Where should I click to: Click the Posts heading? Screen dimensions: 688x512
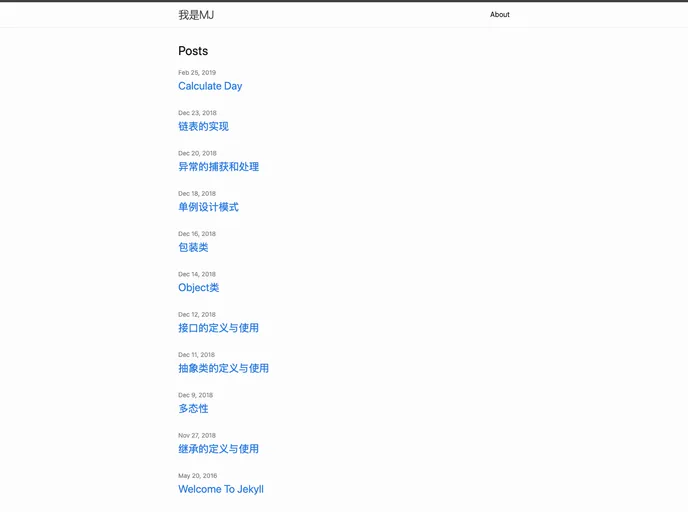193,51
